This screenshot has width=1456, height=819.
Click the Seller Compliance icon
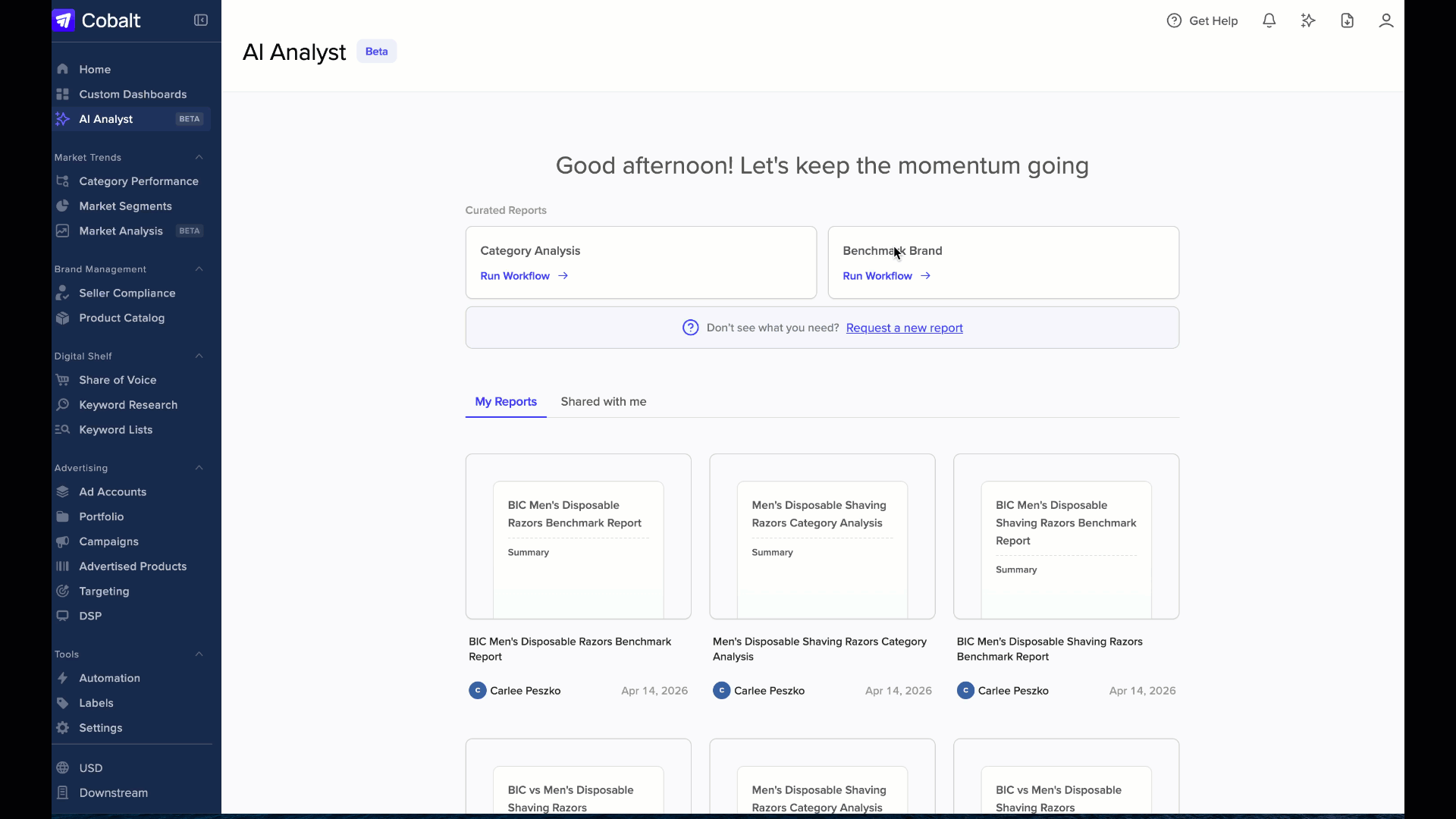coord(63,293)
